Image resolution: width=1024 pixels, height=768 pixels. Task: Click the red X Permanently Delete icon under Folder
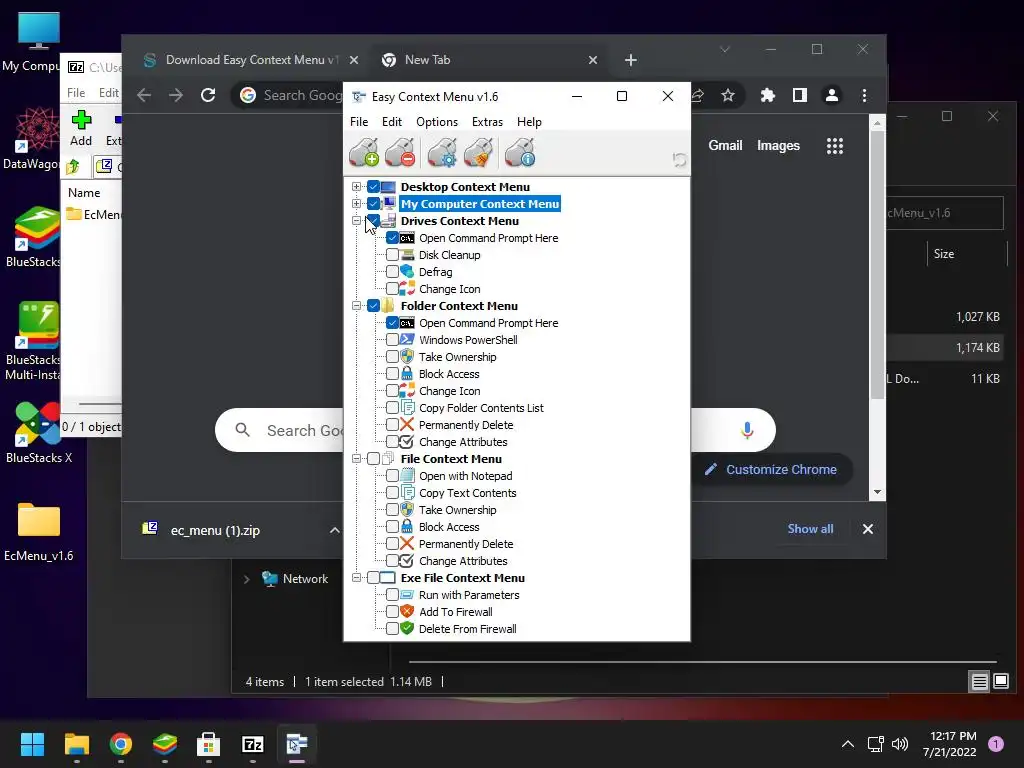407,424
